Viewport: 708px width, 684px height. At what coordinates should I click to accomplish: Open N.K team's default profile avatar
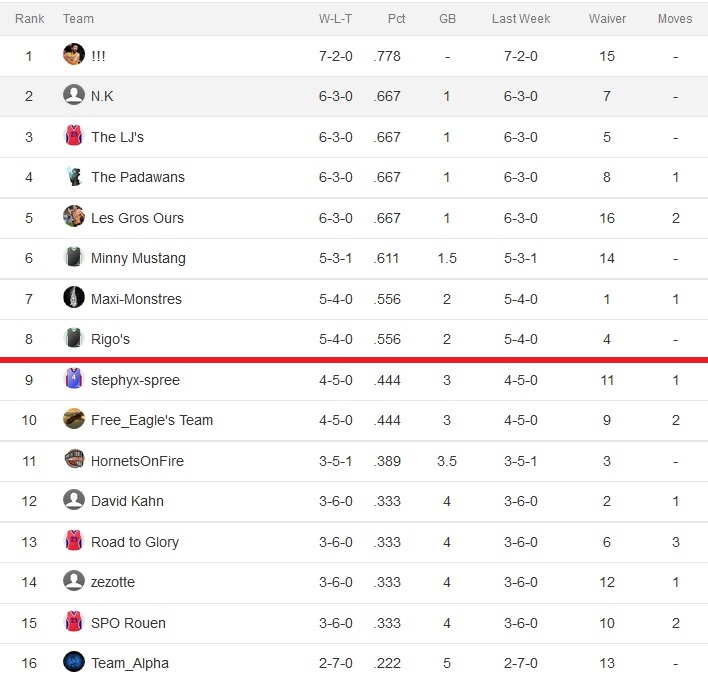(74, 95)
